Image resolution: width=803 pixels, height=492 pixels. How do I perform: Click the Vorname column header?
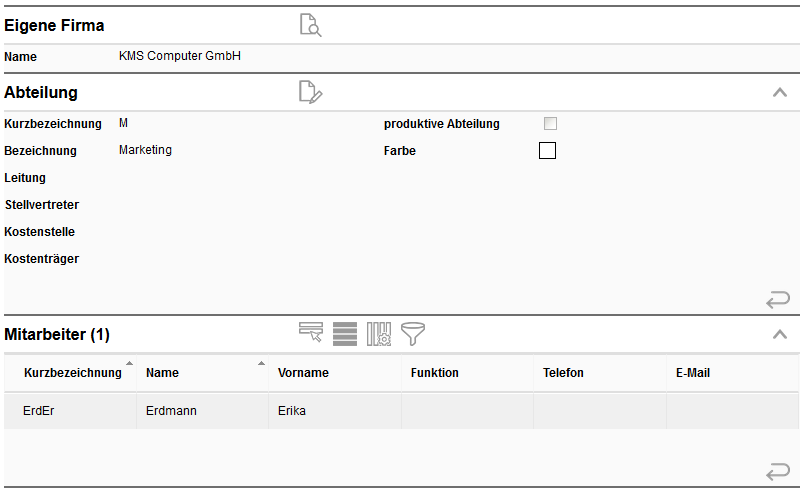303,373
